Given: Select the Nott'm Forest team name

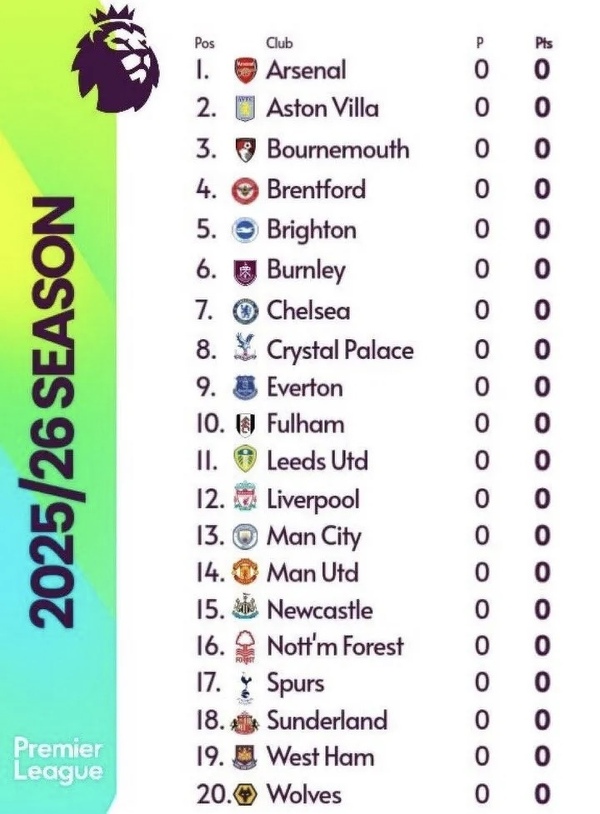Looking at the screenshot, I should point(335,647).
